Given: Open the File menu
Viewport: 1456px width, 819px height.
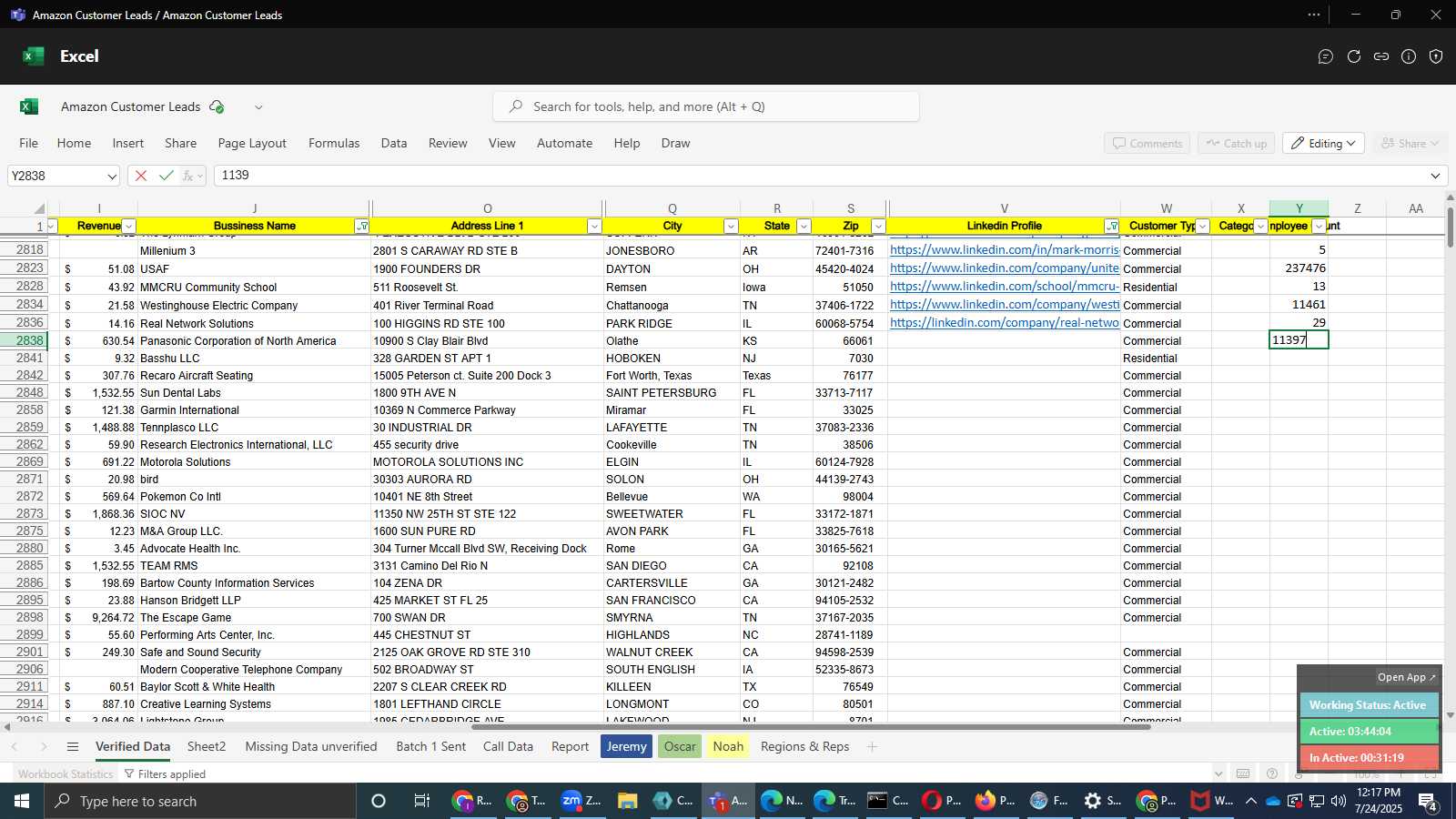Looking at the screenshot, I should click(x=29, y=143).
